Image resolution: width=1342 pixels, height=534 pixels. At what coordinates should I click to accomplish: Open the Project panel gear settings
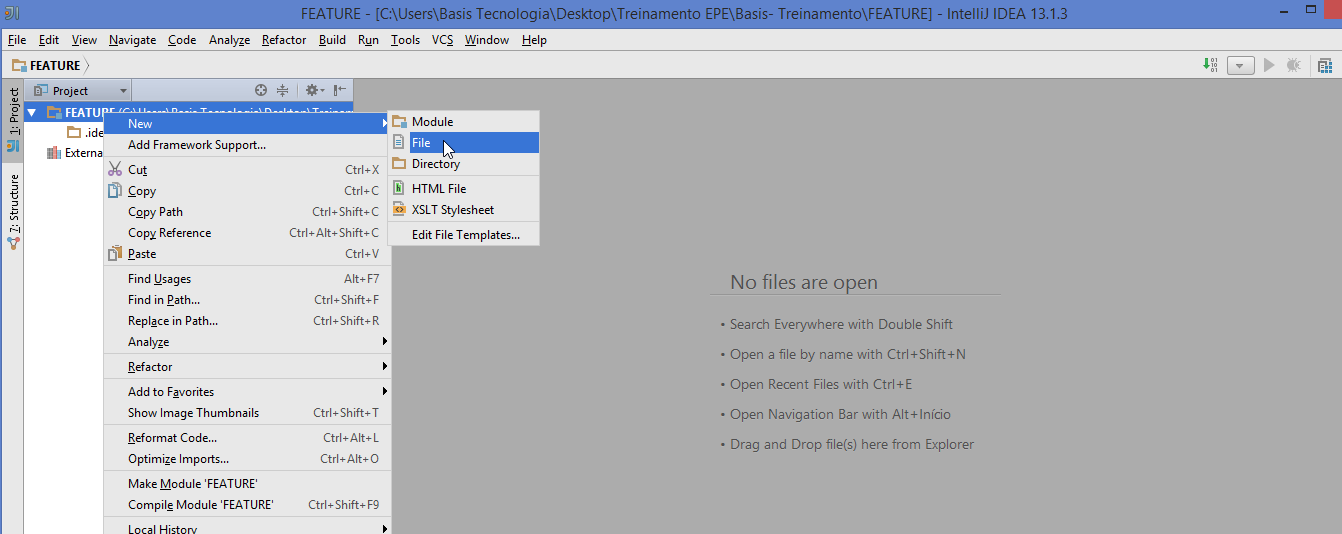tap(314, 90)
